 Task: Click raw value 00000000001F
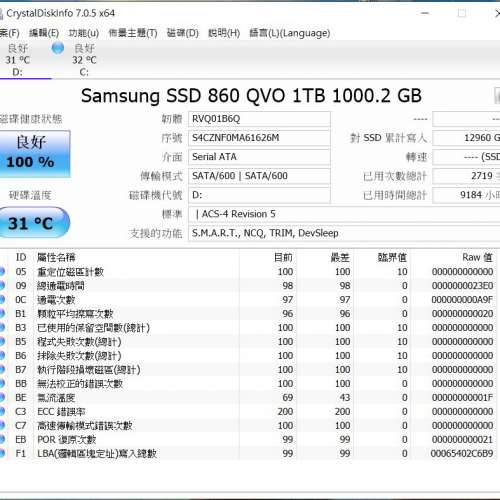click(x=462, y=398)
